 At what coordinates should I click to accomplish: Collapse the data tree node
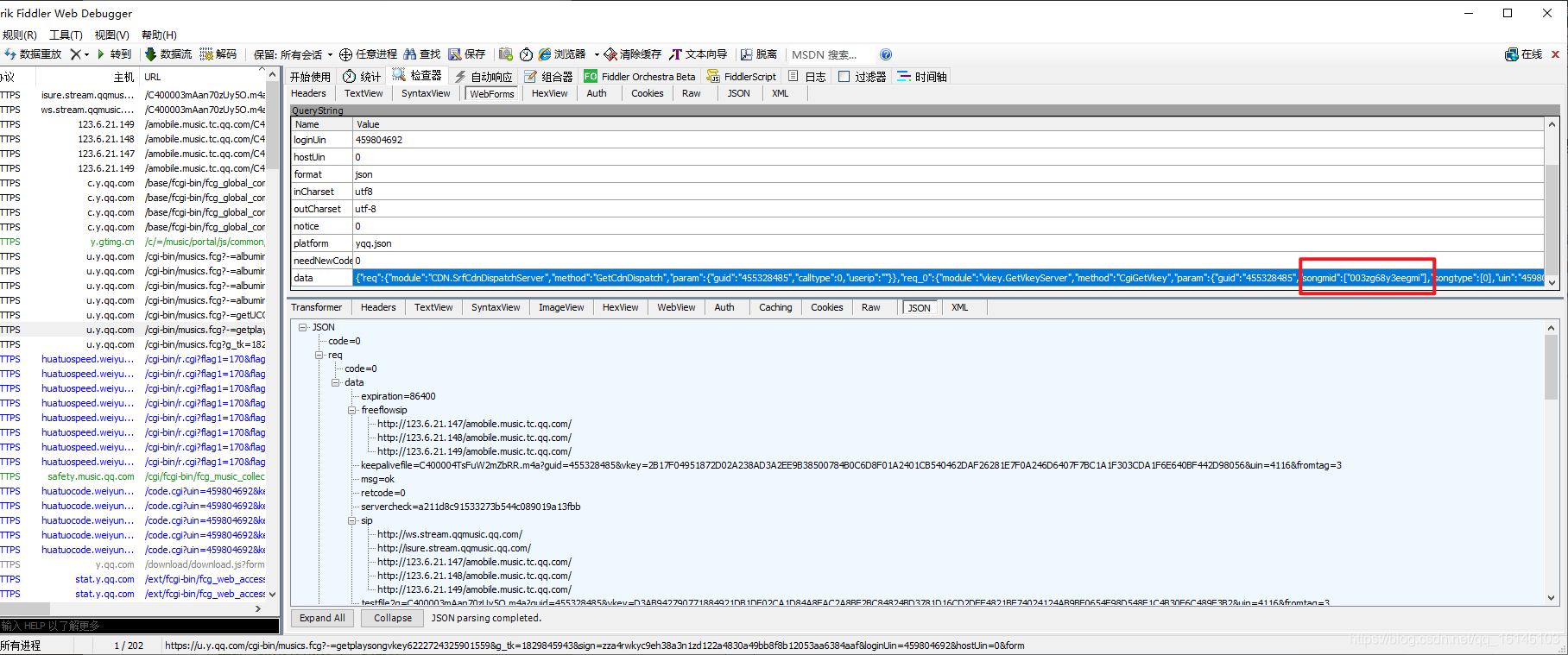click(336, 382)
